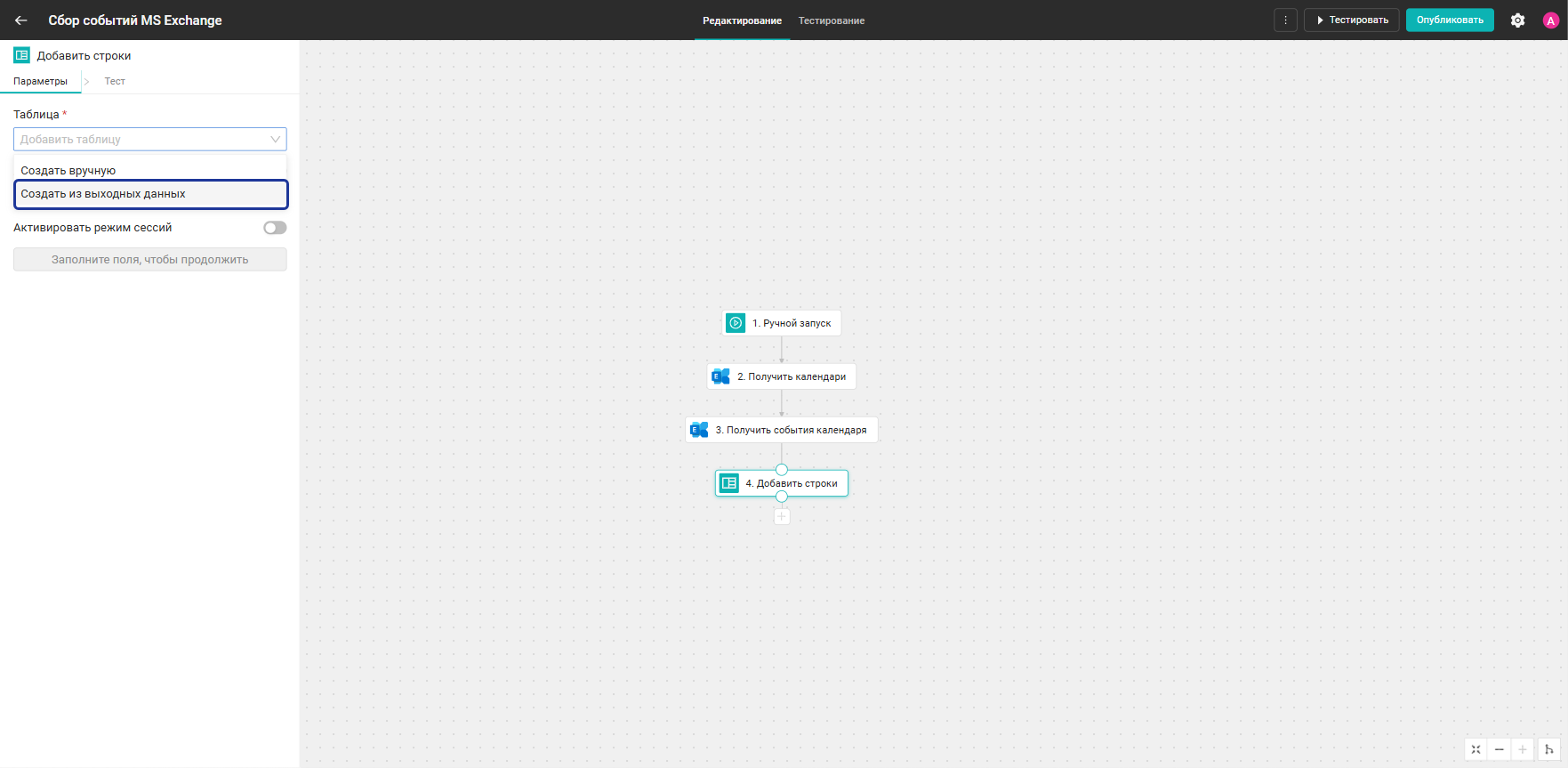Choose "Создать из выходных данных" option
The height and width of the screenshot is (768, 1568).
pos(150,194)
